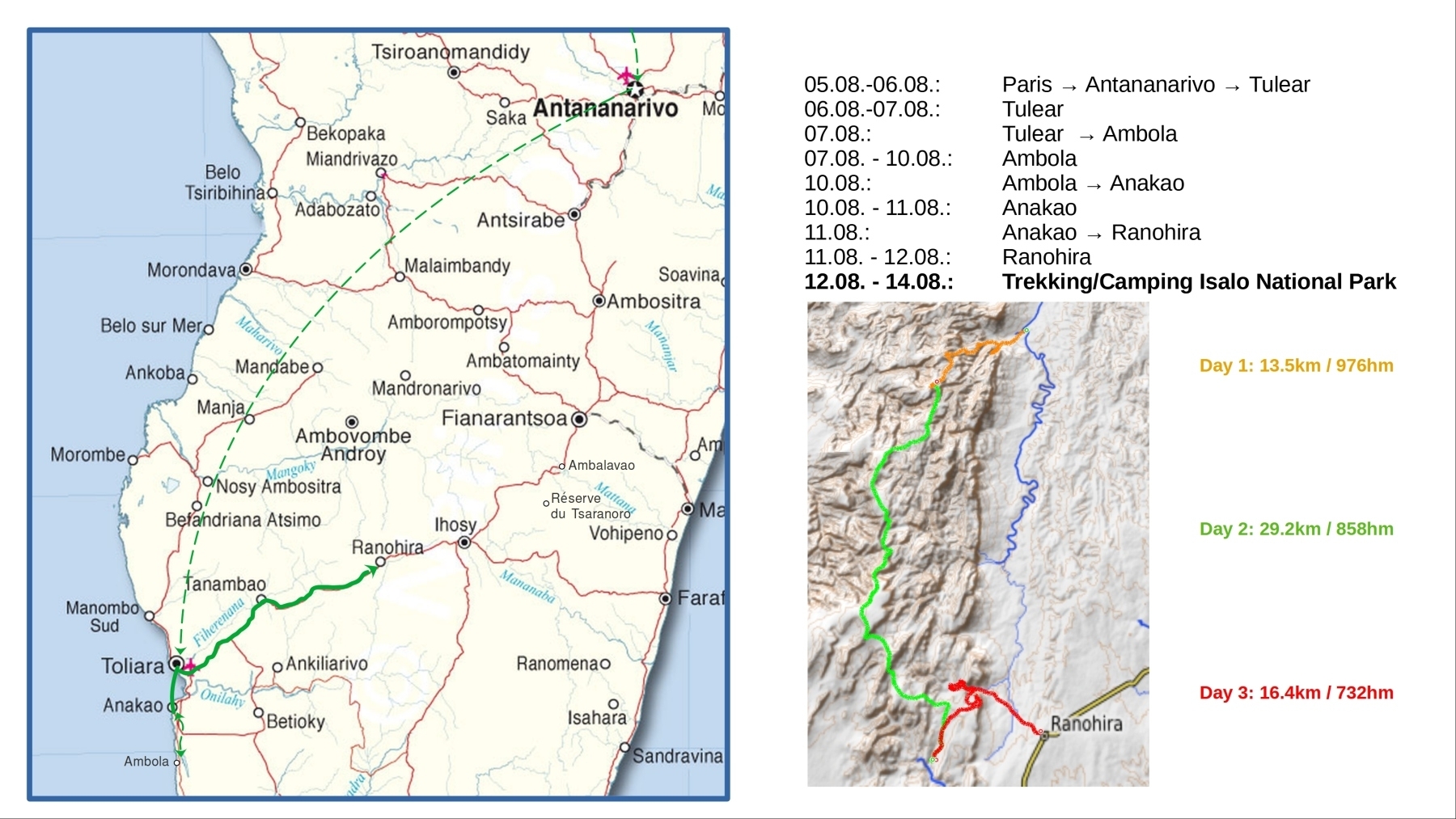The height and width of the screenshot is (819, 1456).
Task: Click the Ranohira marker on the trekking map
Action: click(x=1044, y=735)
